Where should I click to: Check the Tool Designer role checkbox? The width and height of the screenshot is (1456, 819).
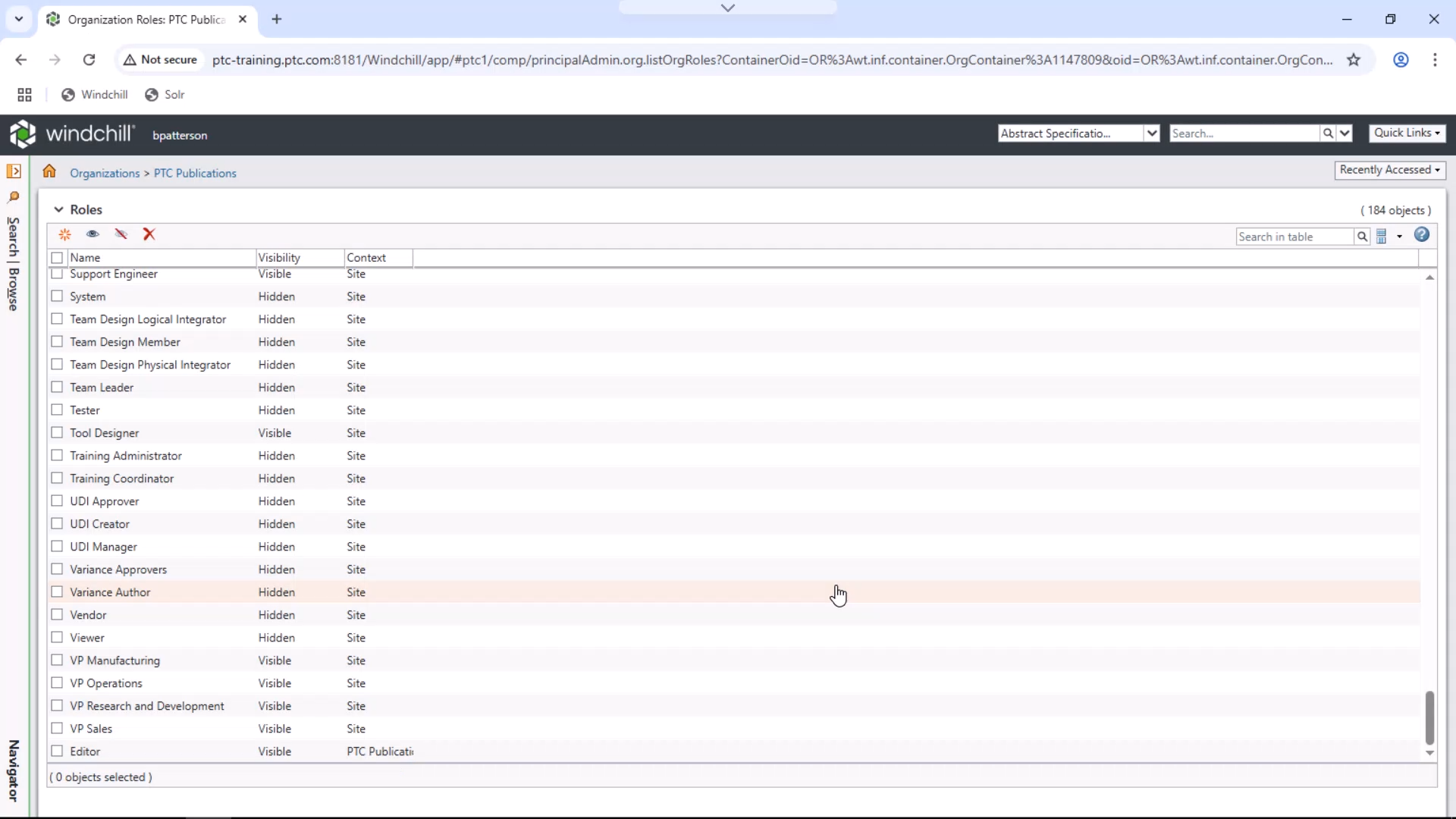[57, 432]
